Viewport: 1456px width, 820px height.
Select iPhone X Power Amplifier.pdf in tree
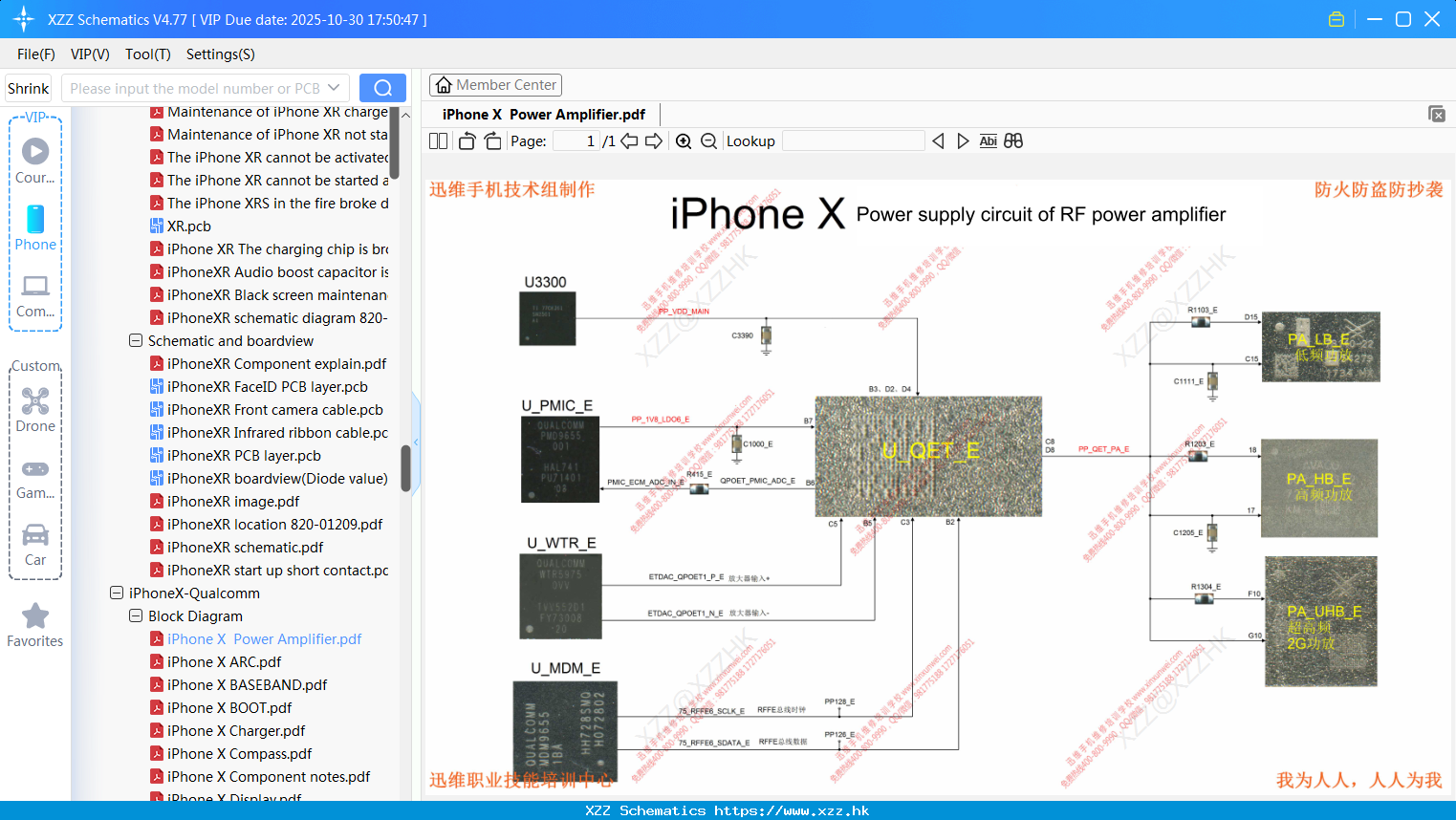click(265, 638)
